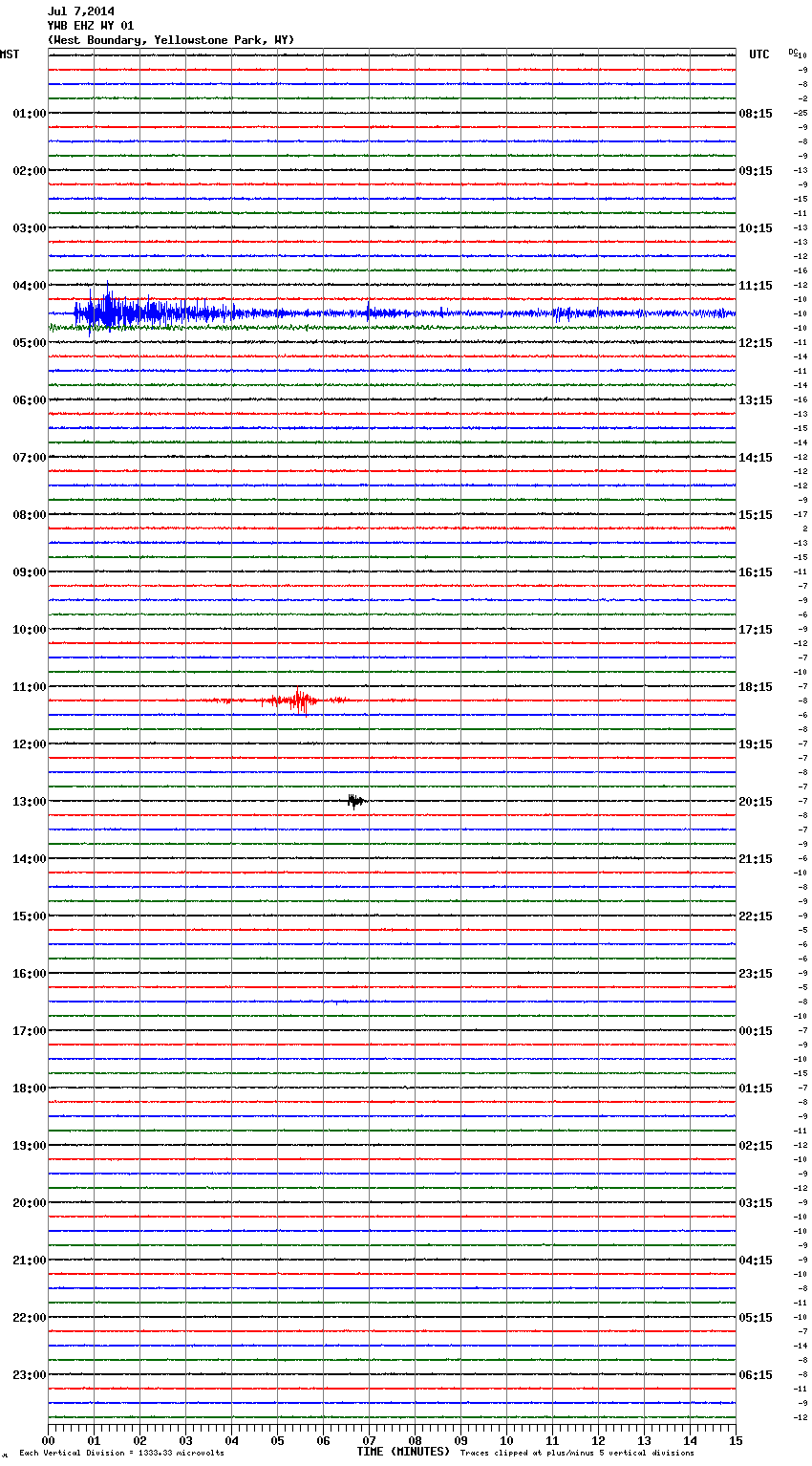Click the "17:00" MST hour label
This screenshot has width=812, height=1466.
(30, 1031)
